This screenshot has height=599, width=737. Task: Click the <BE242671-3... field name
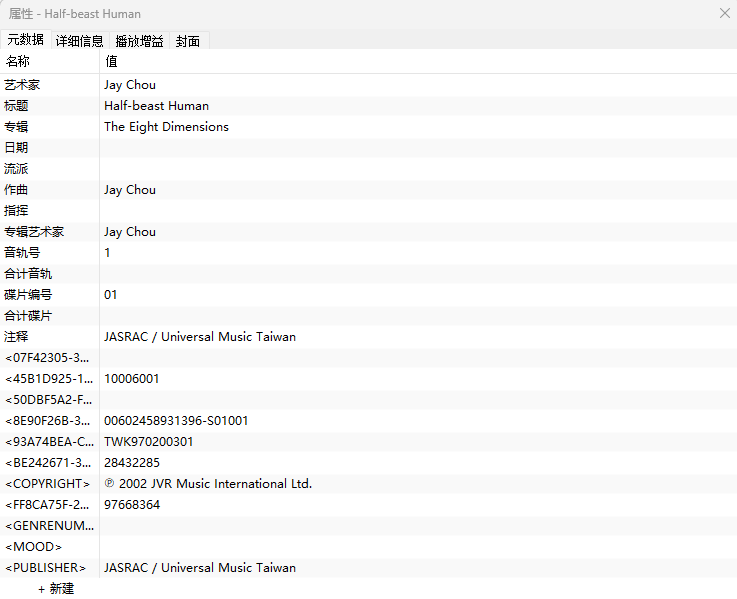click(48, 463)
